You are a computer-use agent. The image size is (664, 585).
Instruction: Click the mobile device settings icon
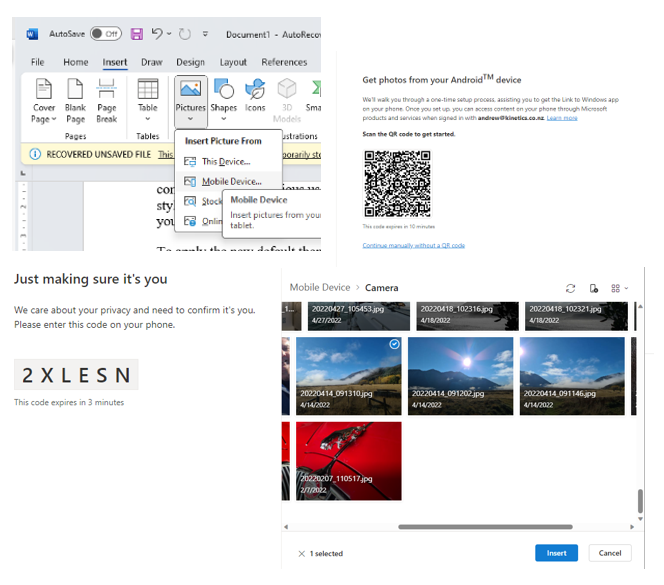tap(594, 288)
